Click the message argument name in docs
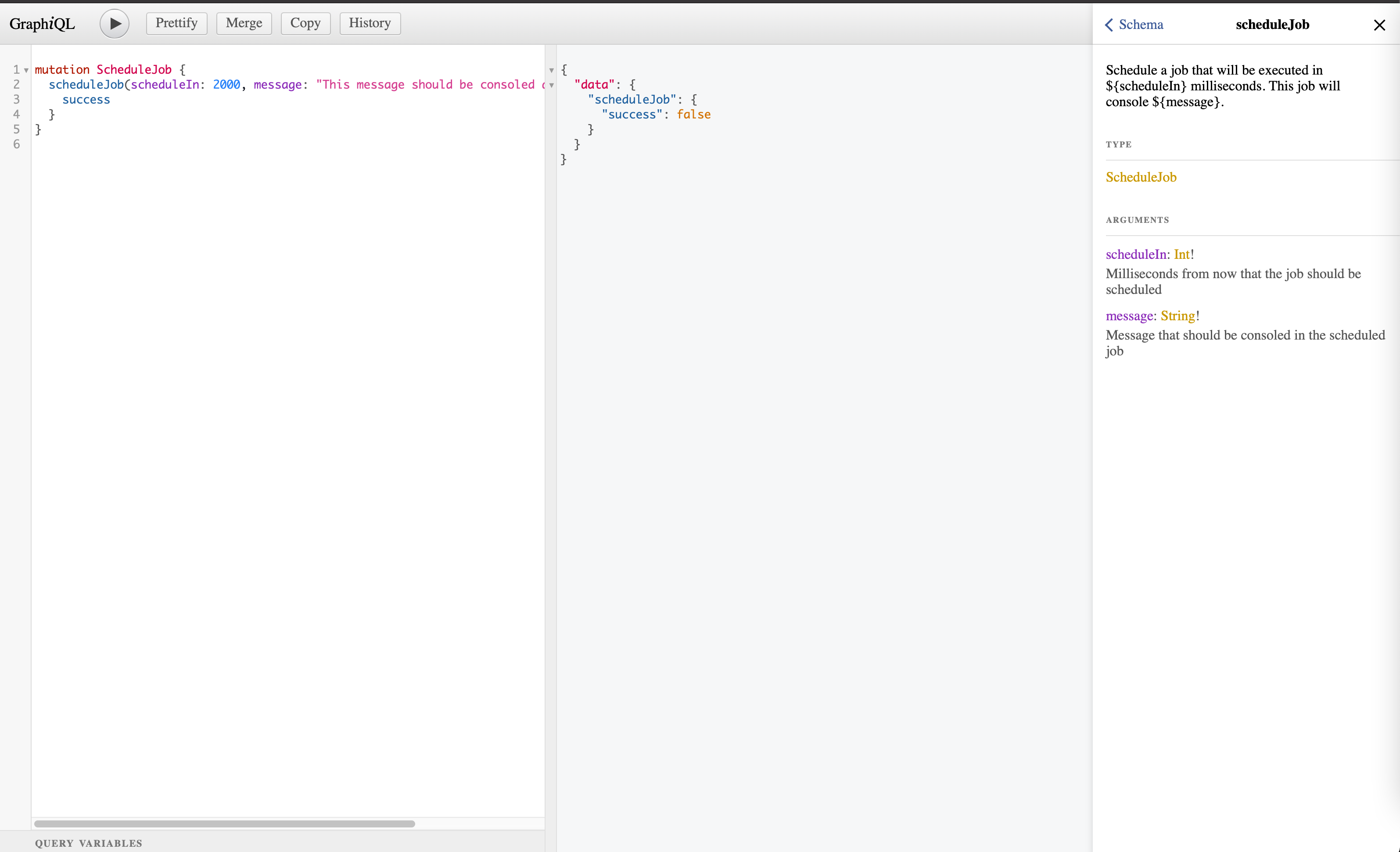Image resolution: width=1400 pixels, height=852 pixels. click(1129, 316)
